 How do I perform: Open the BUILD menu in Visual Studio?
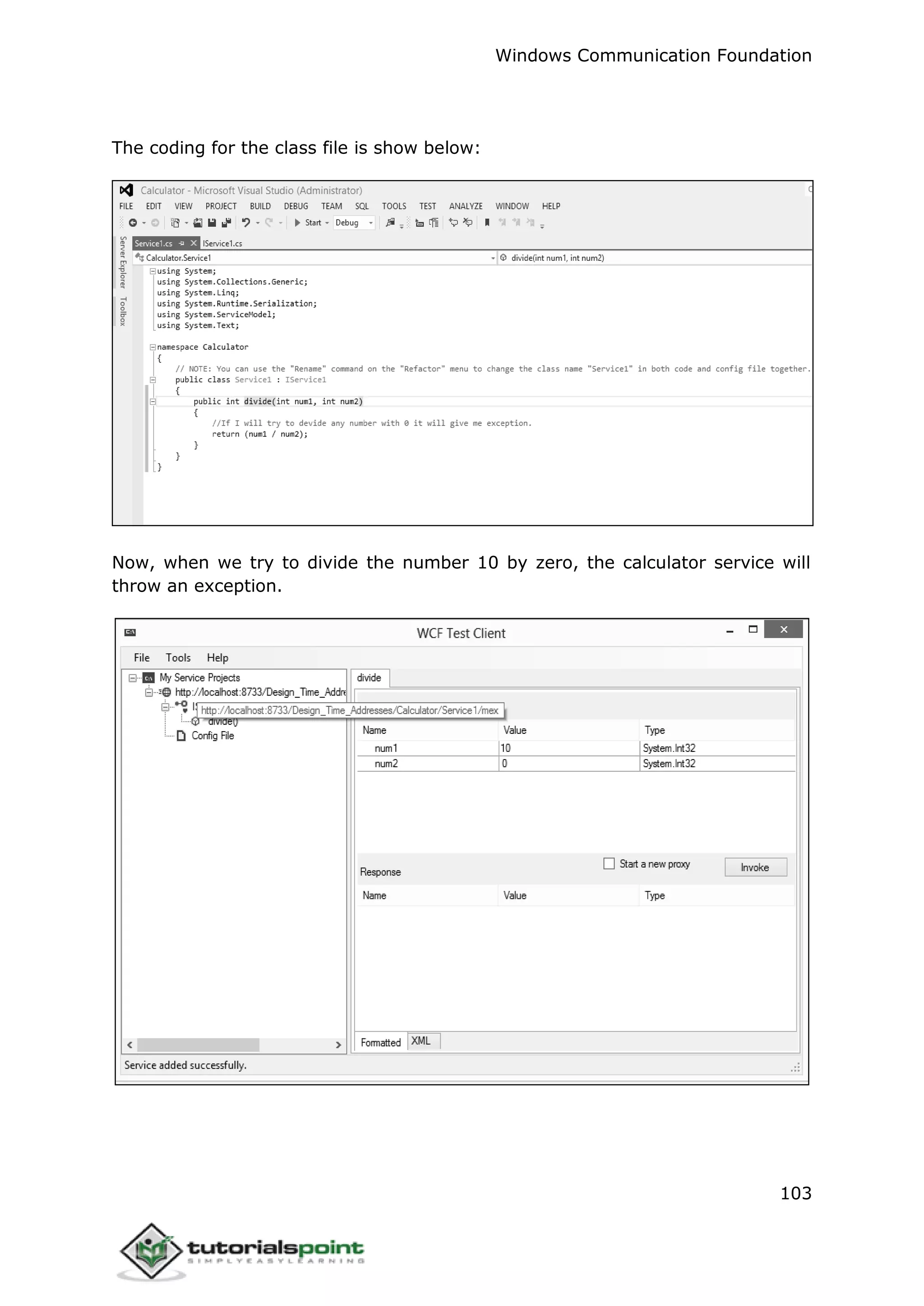pos(260,206)
